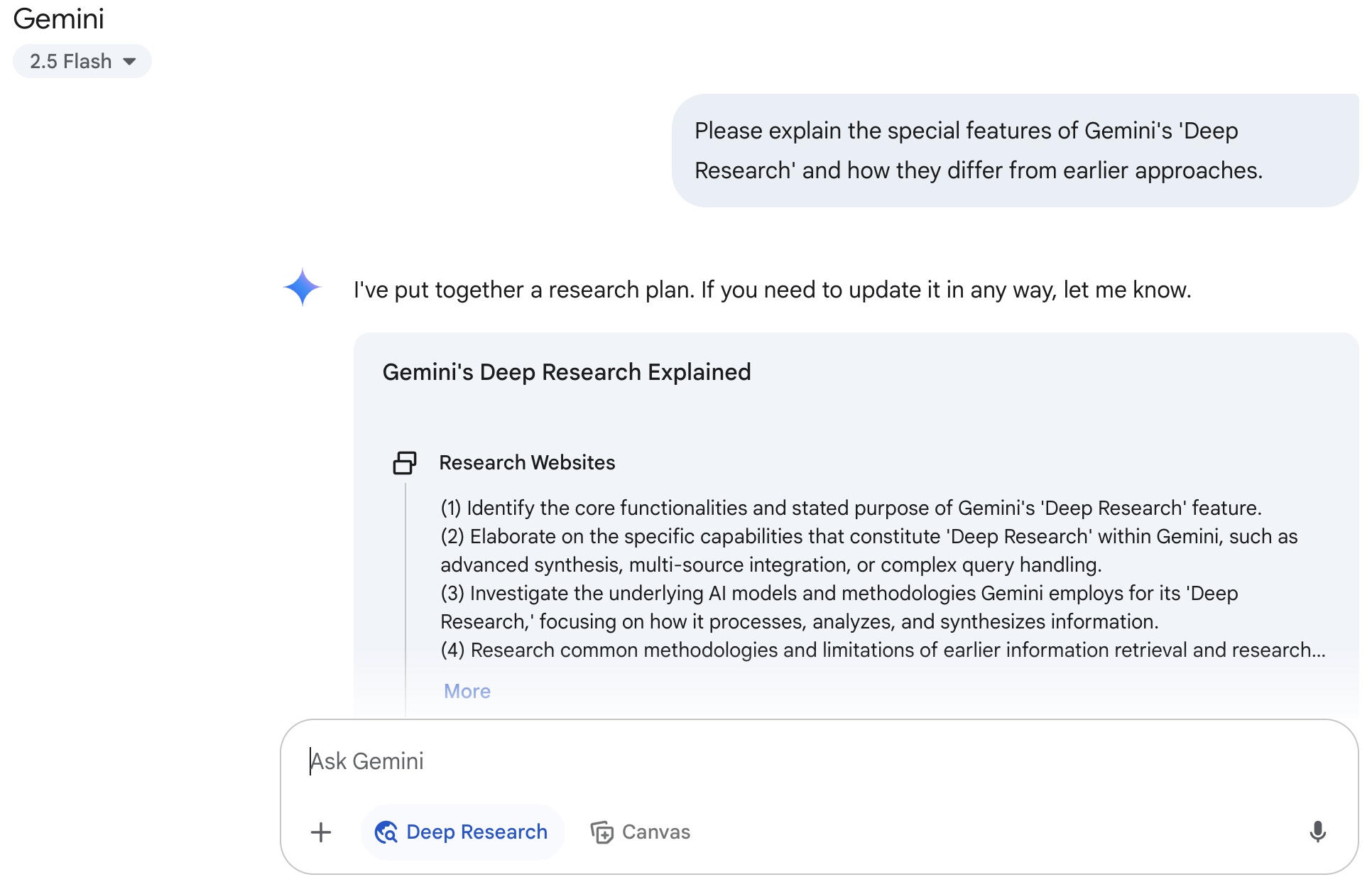Click step (1) Identify the core functionalities

click(x=851, y=508)
